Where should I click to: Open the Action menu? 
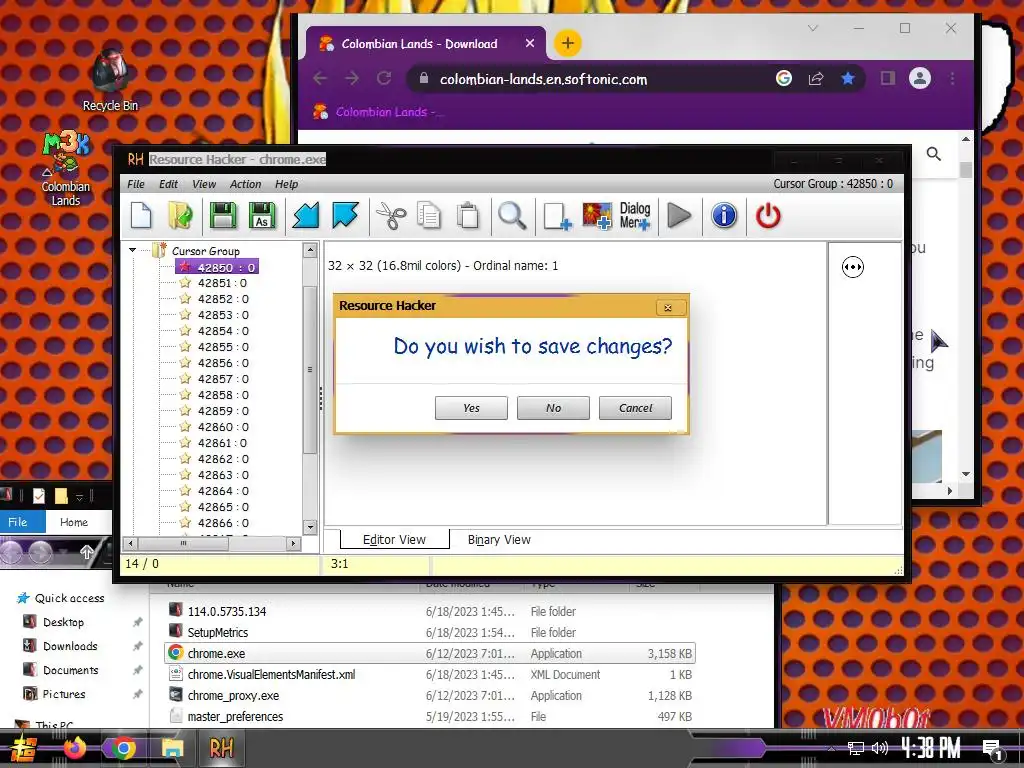click(246, 184)
